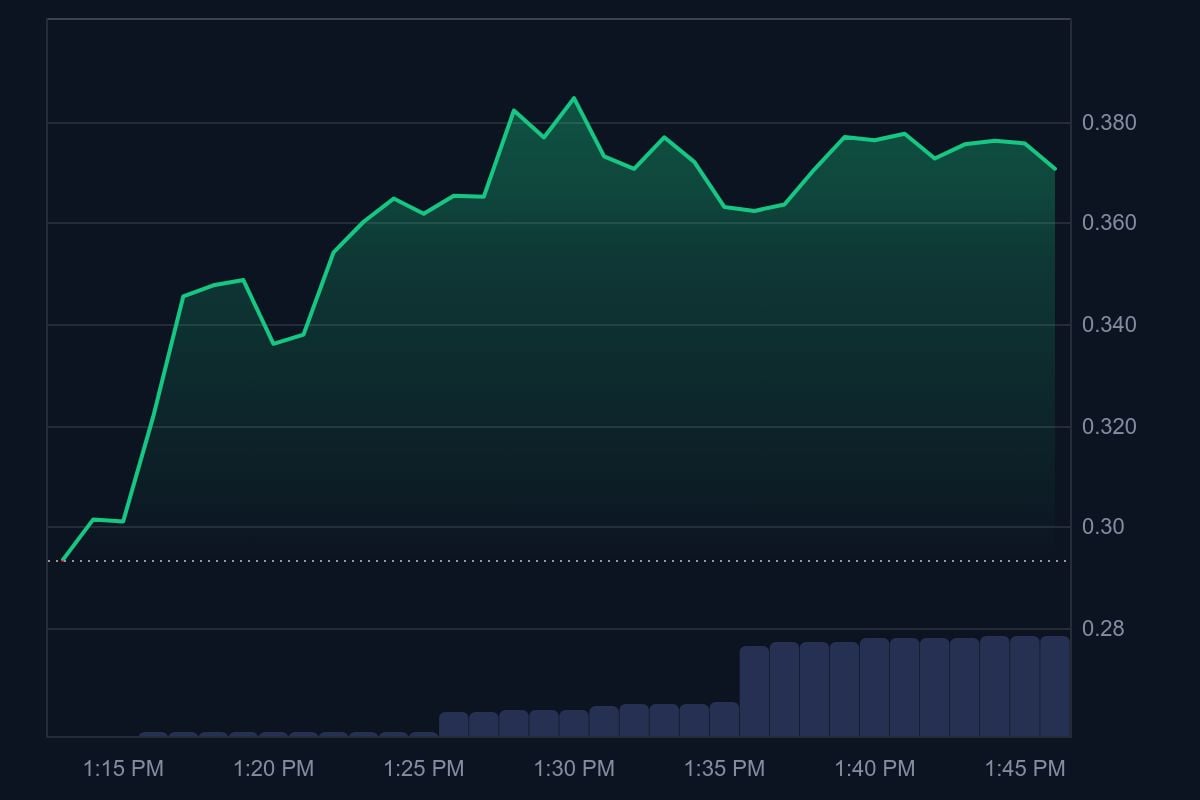Click the 1:20 PM time label
1200x800 pixels.
click(x=274, y=769)
